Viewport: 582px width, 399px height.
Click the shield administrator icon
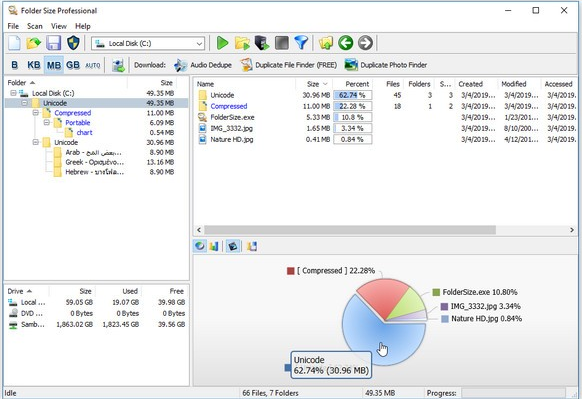(73, 43)
